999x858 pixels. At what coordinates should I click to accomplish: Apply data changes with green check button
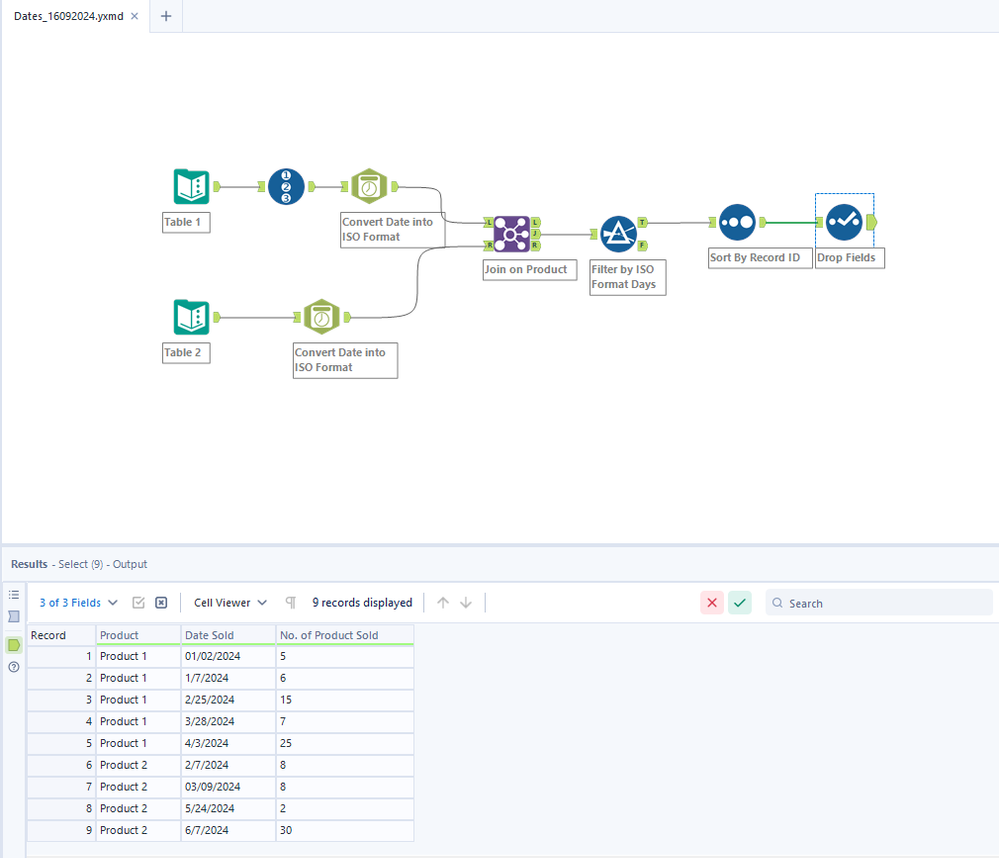click(740, 603)
